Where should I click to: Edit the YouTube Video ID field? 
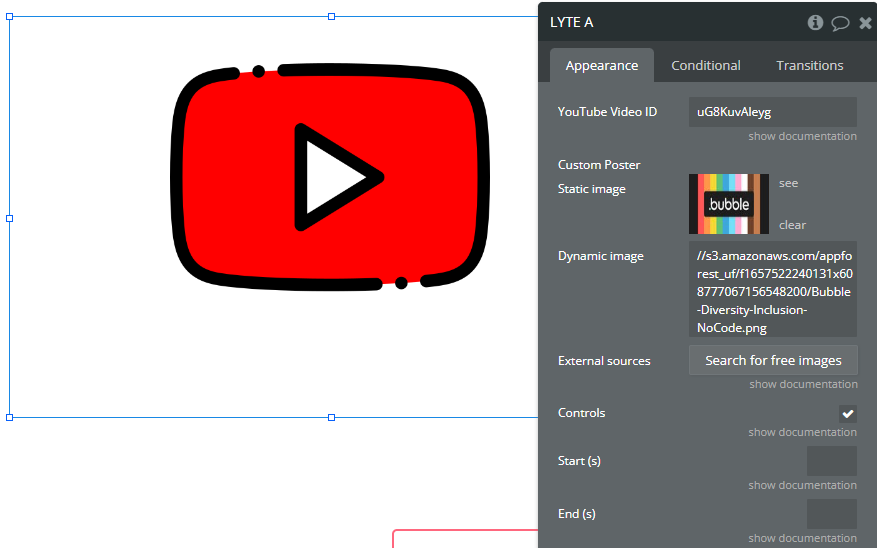click(772, 112)
